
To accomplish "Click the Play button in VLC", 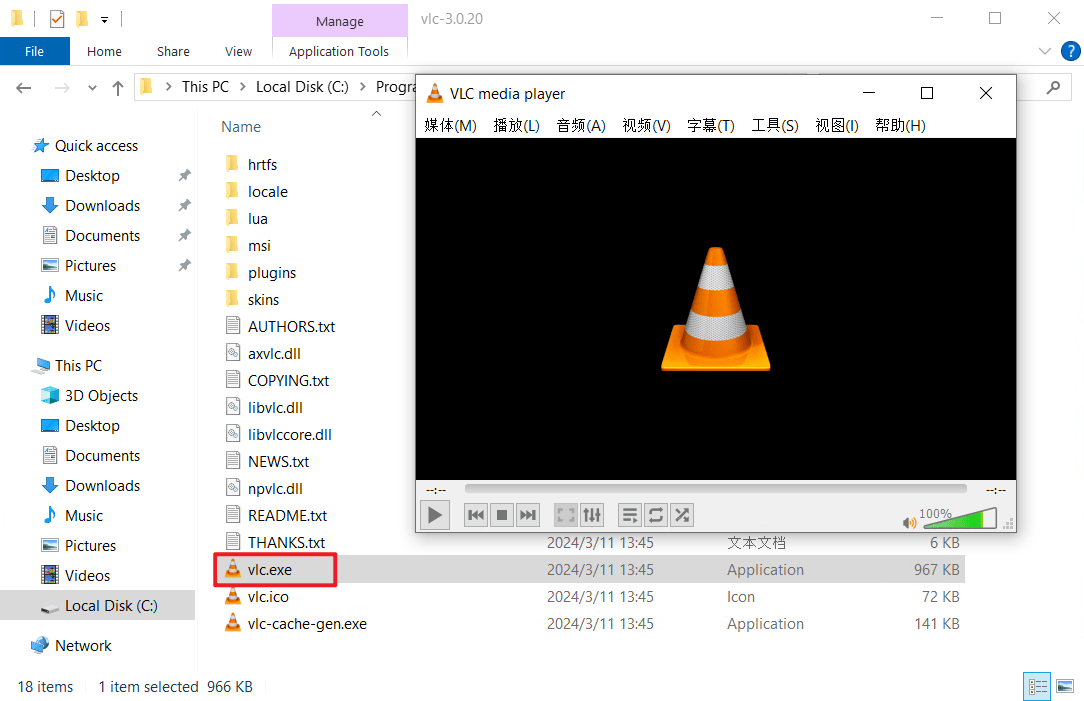I will pos(434,514).
